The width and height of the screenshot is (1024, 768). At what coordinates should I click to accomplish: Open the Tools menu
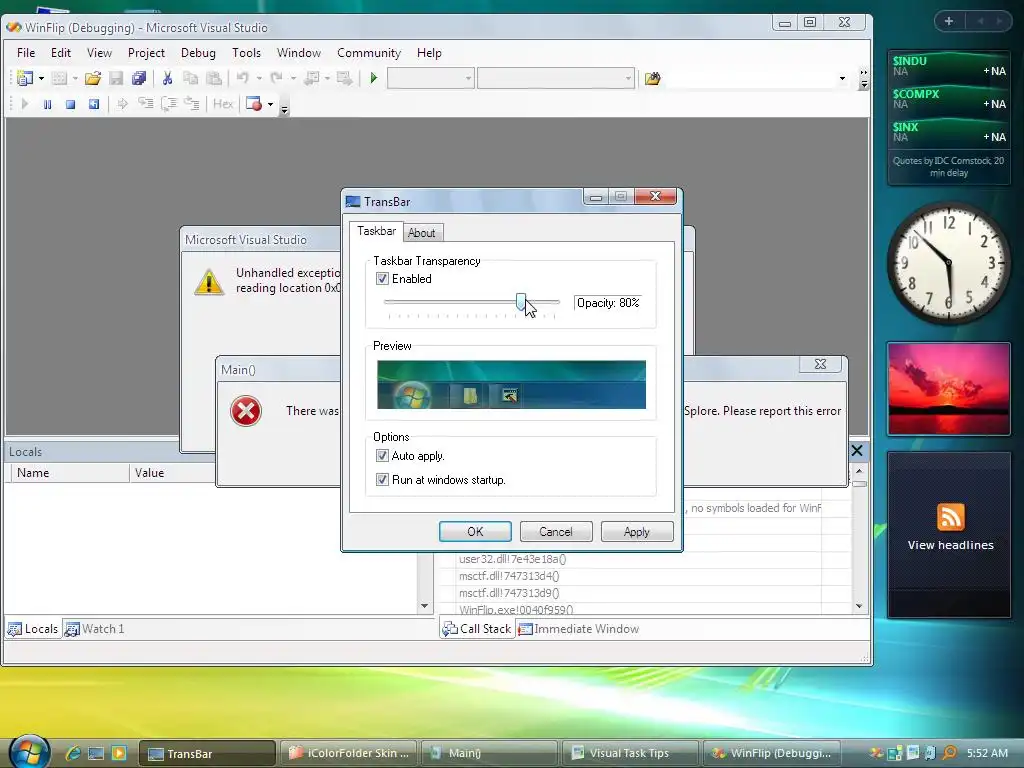[x=246, y=53]
